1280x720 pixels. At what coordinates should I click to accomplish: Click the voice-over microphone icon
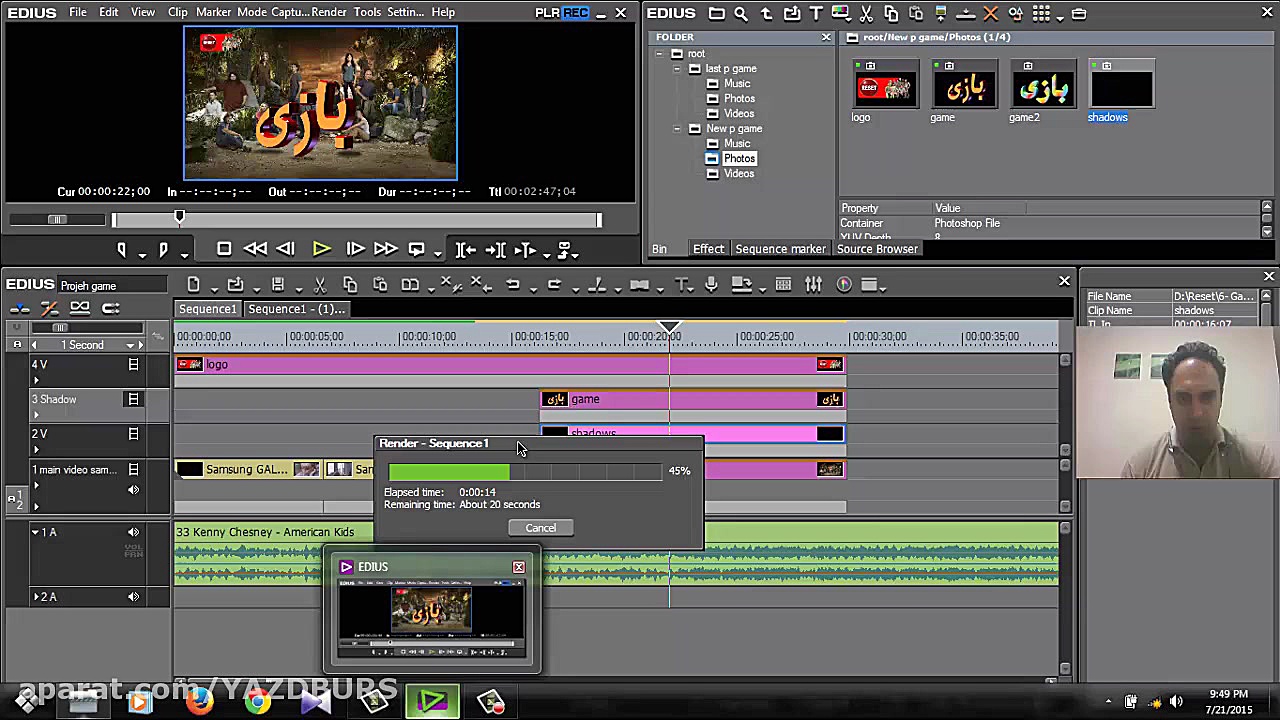(x=711, y=285)
